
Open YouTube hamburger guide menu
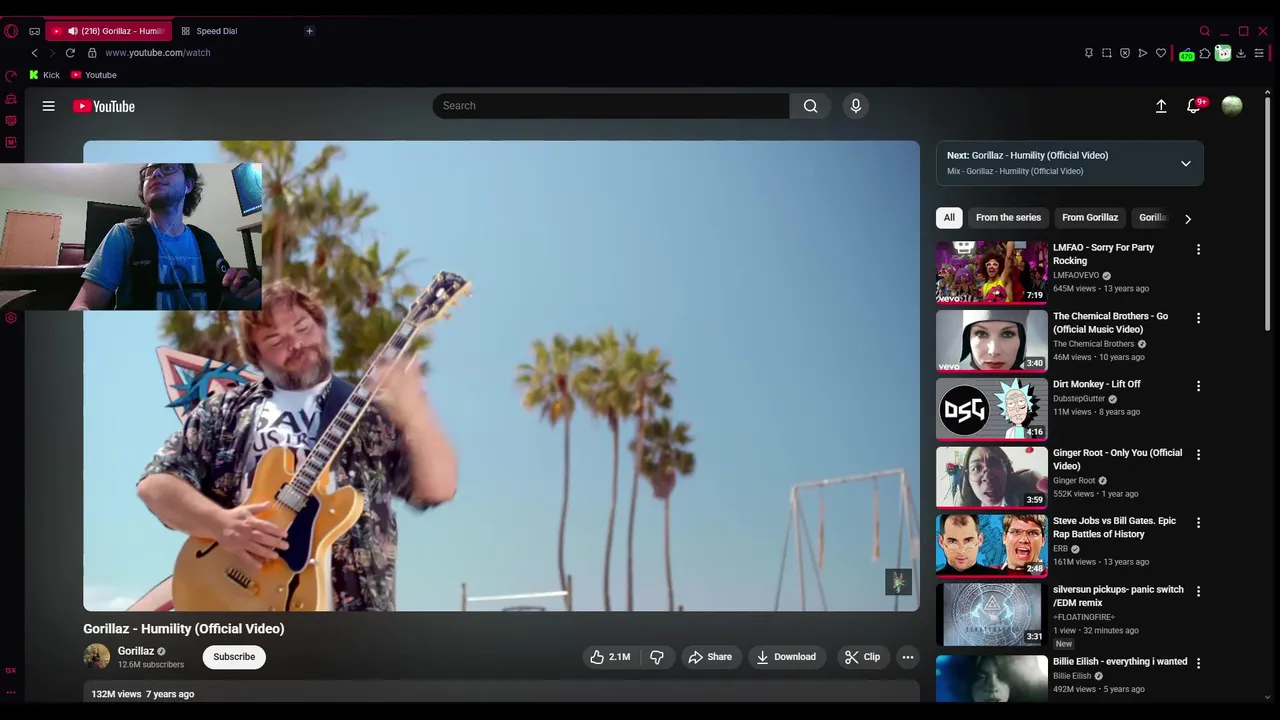pyautogui.click(x=48, y=106)
